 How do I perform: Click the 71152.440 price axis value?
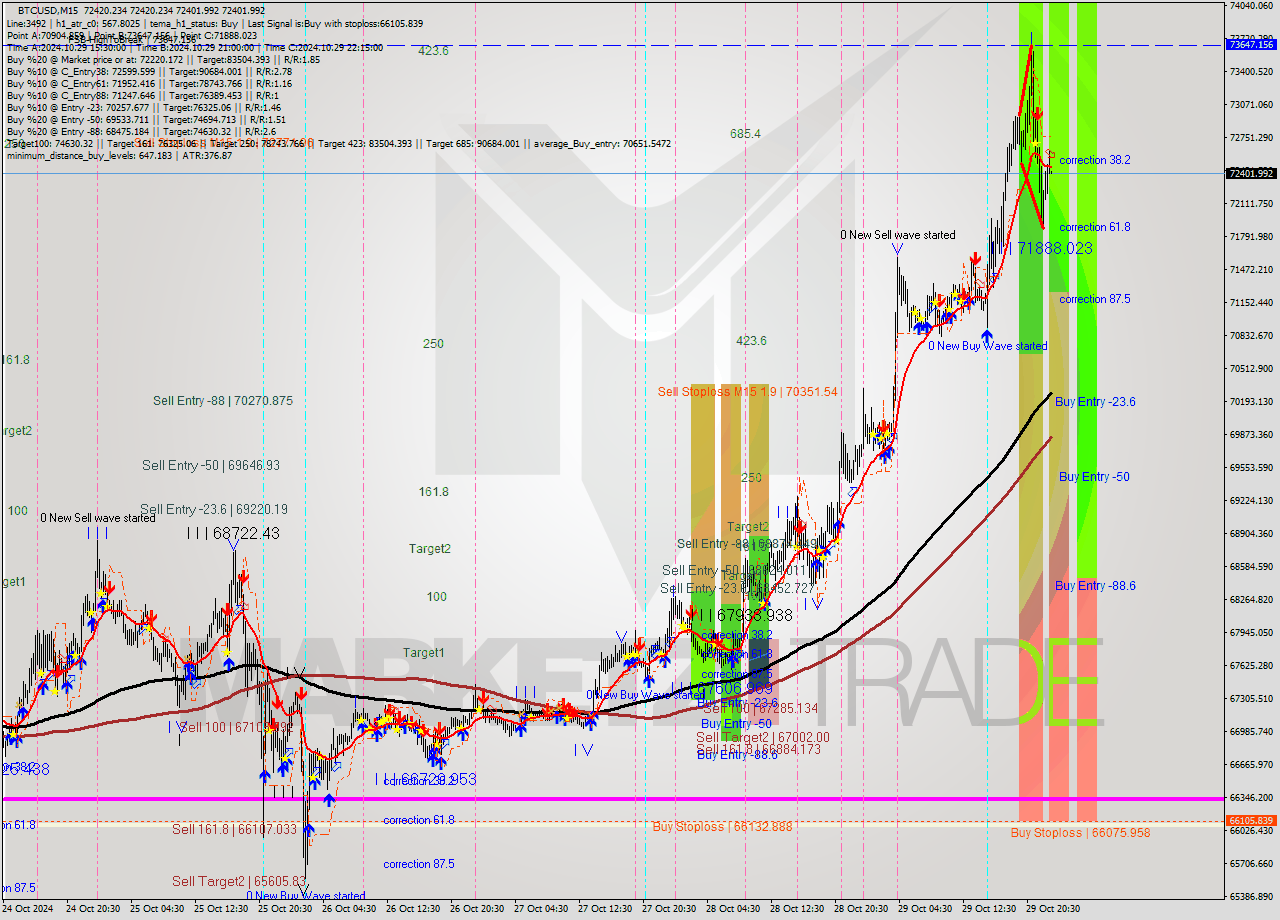coord(1251,302)
